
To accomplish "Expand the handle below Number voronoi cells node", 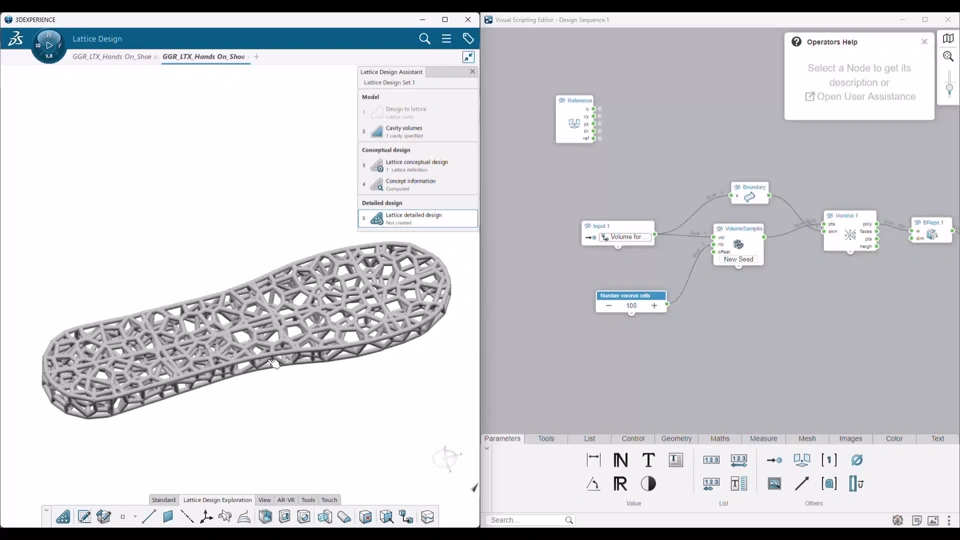I will (x=631, y=313).
